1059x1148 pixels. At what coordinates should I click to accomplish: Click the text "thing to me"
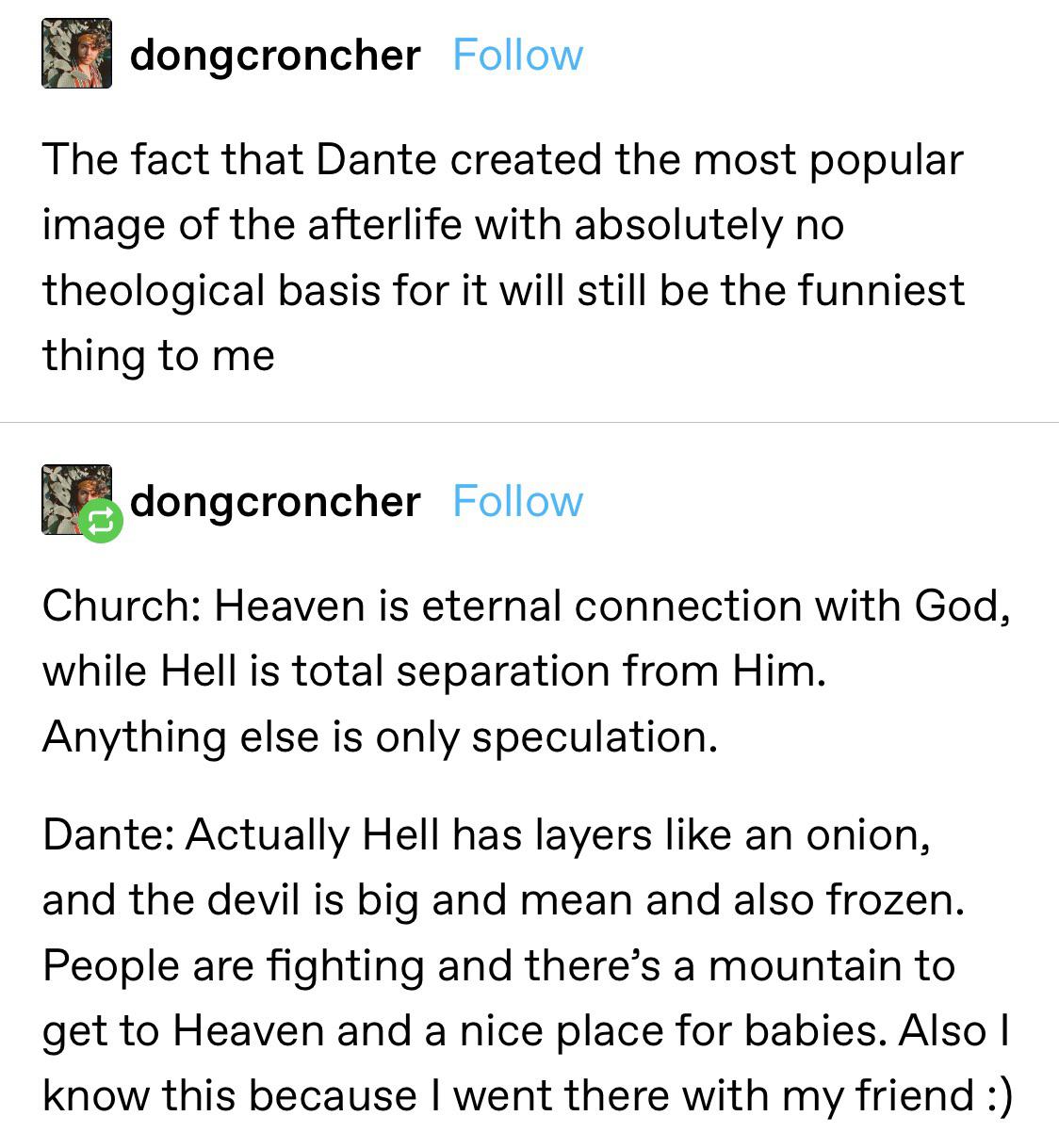(158, 355)
